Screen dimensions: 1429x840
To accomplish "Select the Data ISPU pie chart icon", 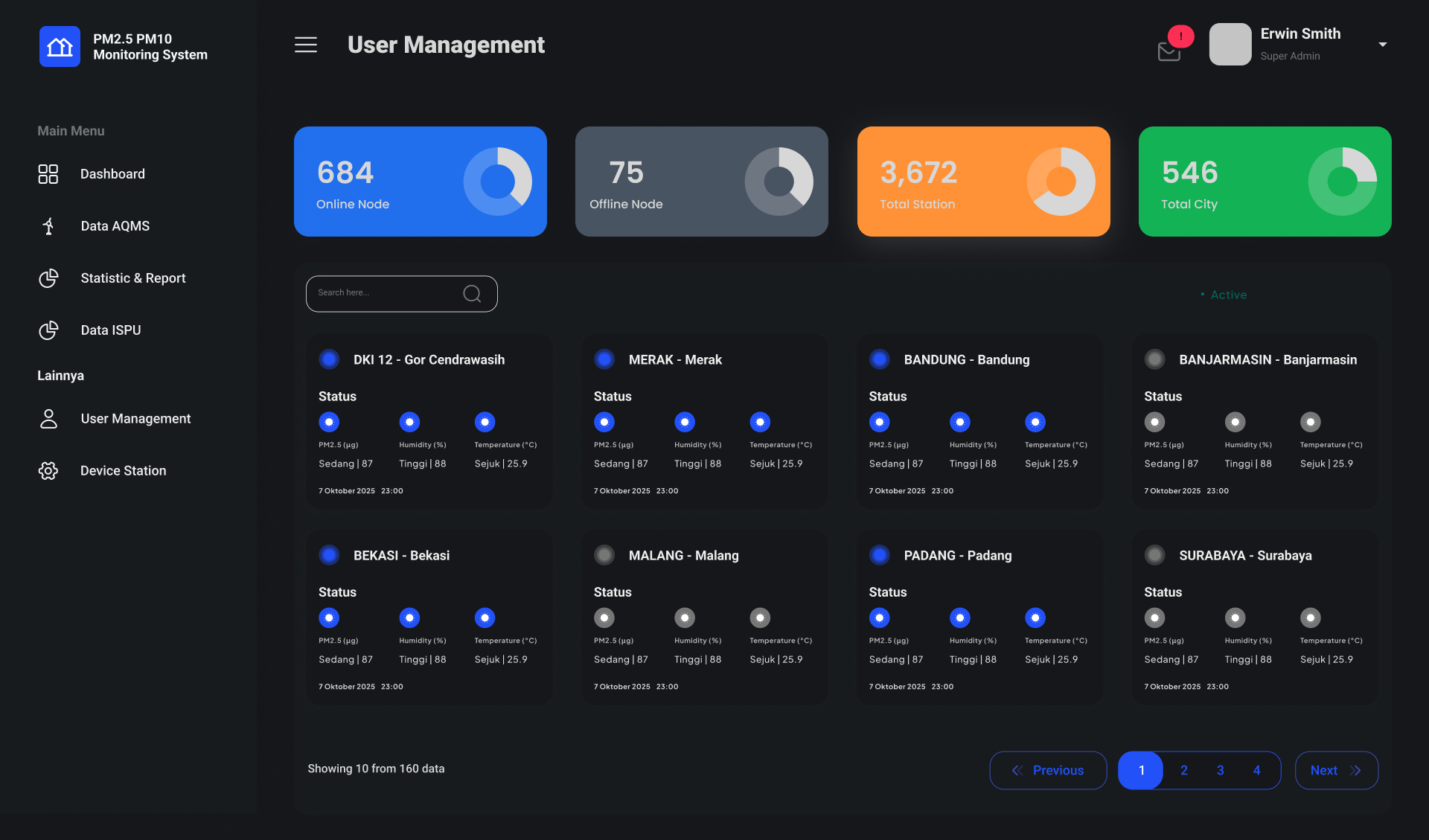I will [x=48, y=330].
